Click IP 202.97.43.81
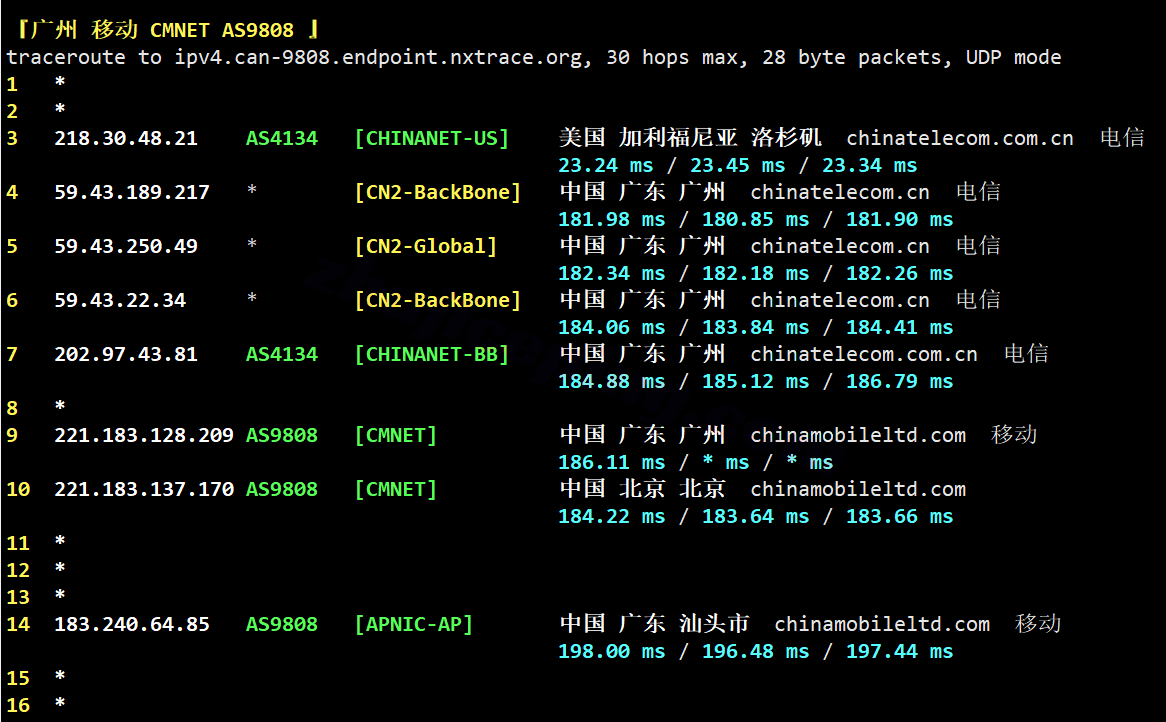The width and height of the screenshot is (1166, 722). [x=126, y=355]
